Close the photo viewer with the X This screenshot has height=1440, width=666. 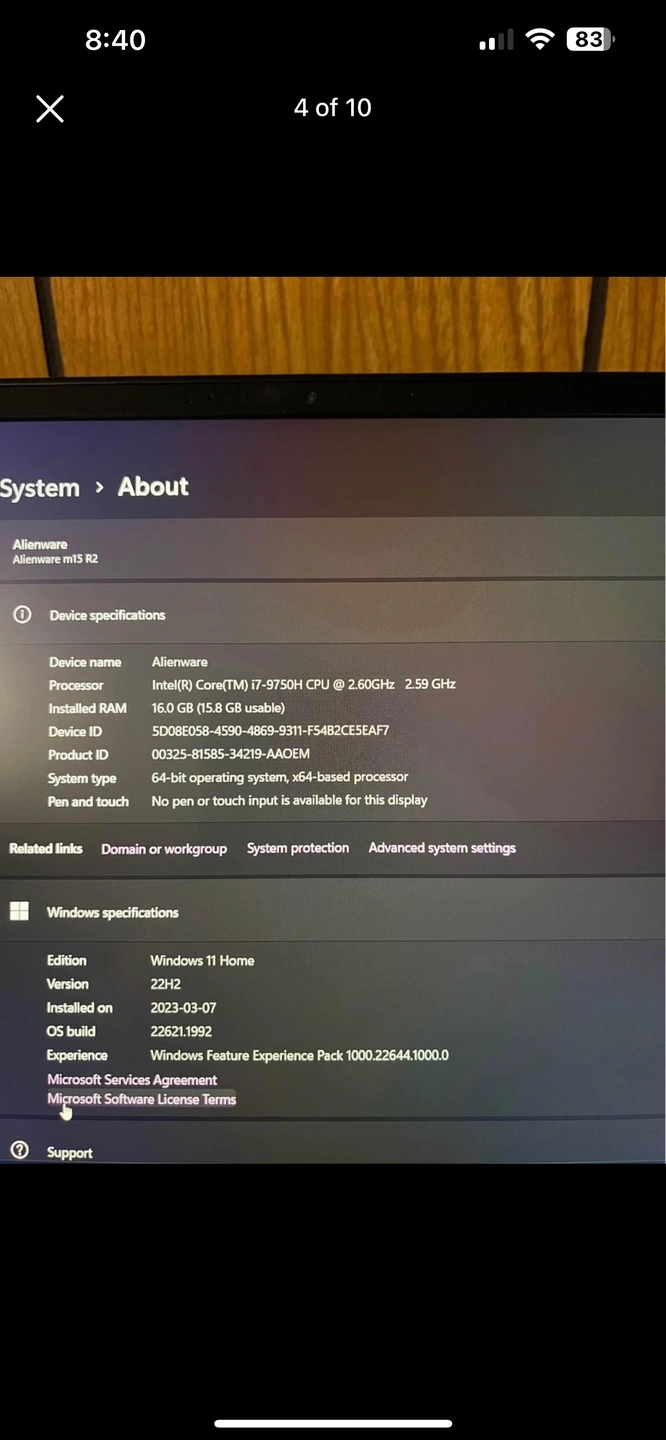click(x=50, y=109)
